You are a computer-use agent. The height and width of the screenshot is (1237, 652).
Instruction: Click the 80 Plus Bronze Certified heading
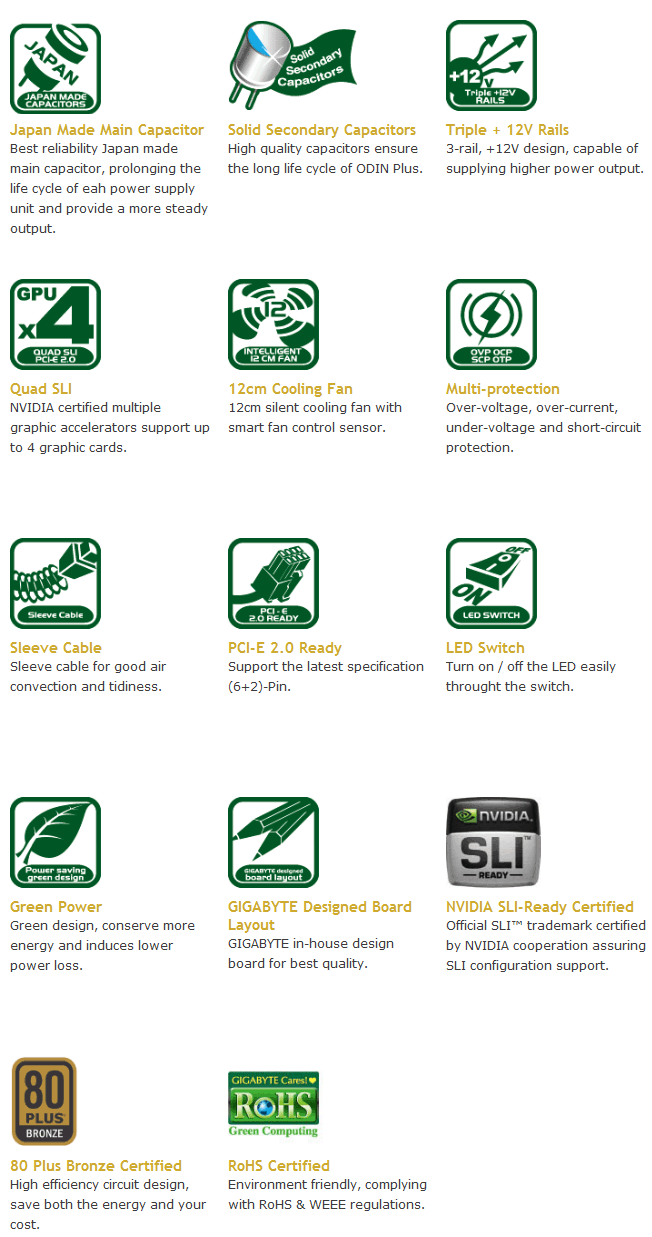pyautogui.click(x=96, y=1166)
